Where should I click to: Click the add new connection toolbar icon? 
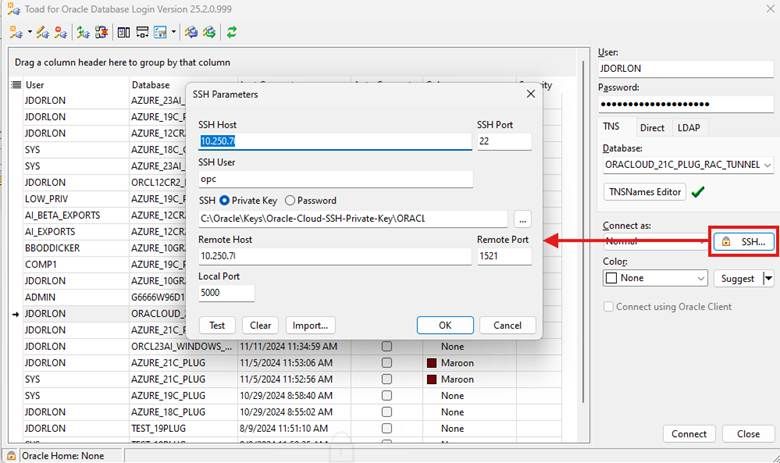[15, 32]
